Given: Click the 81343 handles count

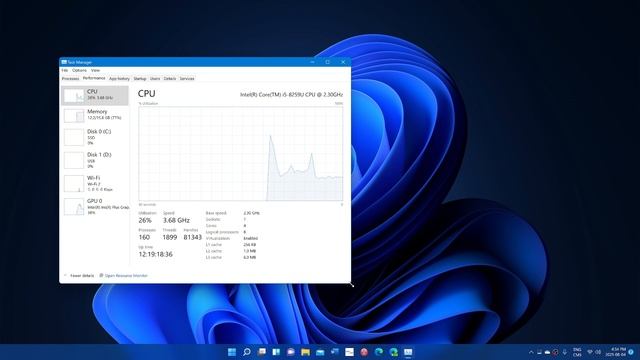Looking at the screenshot, I should pos(193,237).
